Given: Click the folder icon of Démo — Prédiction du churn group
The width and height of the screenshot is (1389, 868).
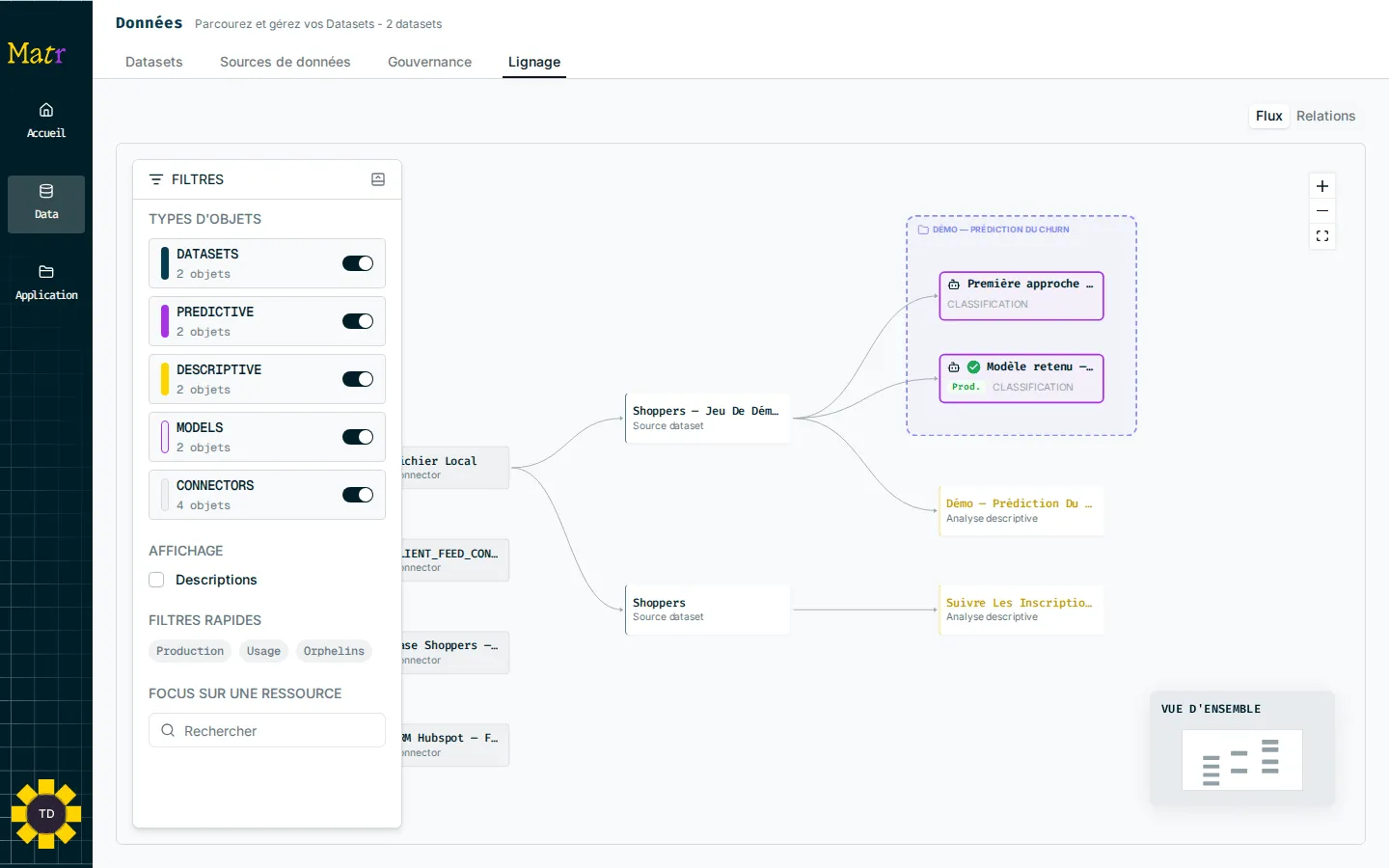Looking at the screenshot, I should pos(923,230).
